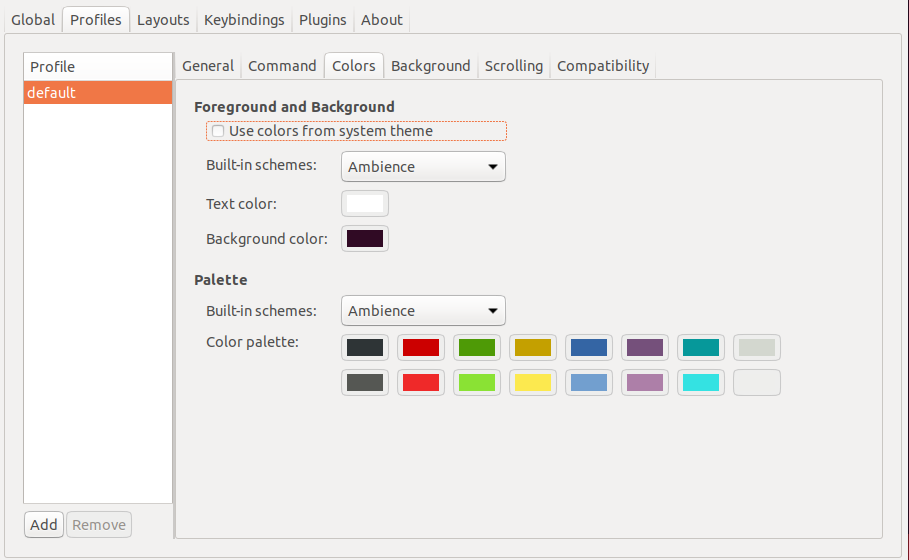The height and width of the screenshot is (560, 909).
Task: Edit the bright red palette color
Action: (x=421, y=383)
